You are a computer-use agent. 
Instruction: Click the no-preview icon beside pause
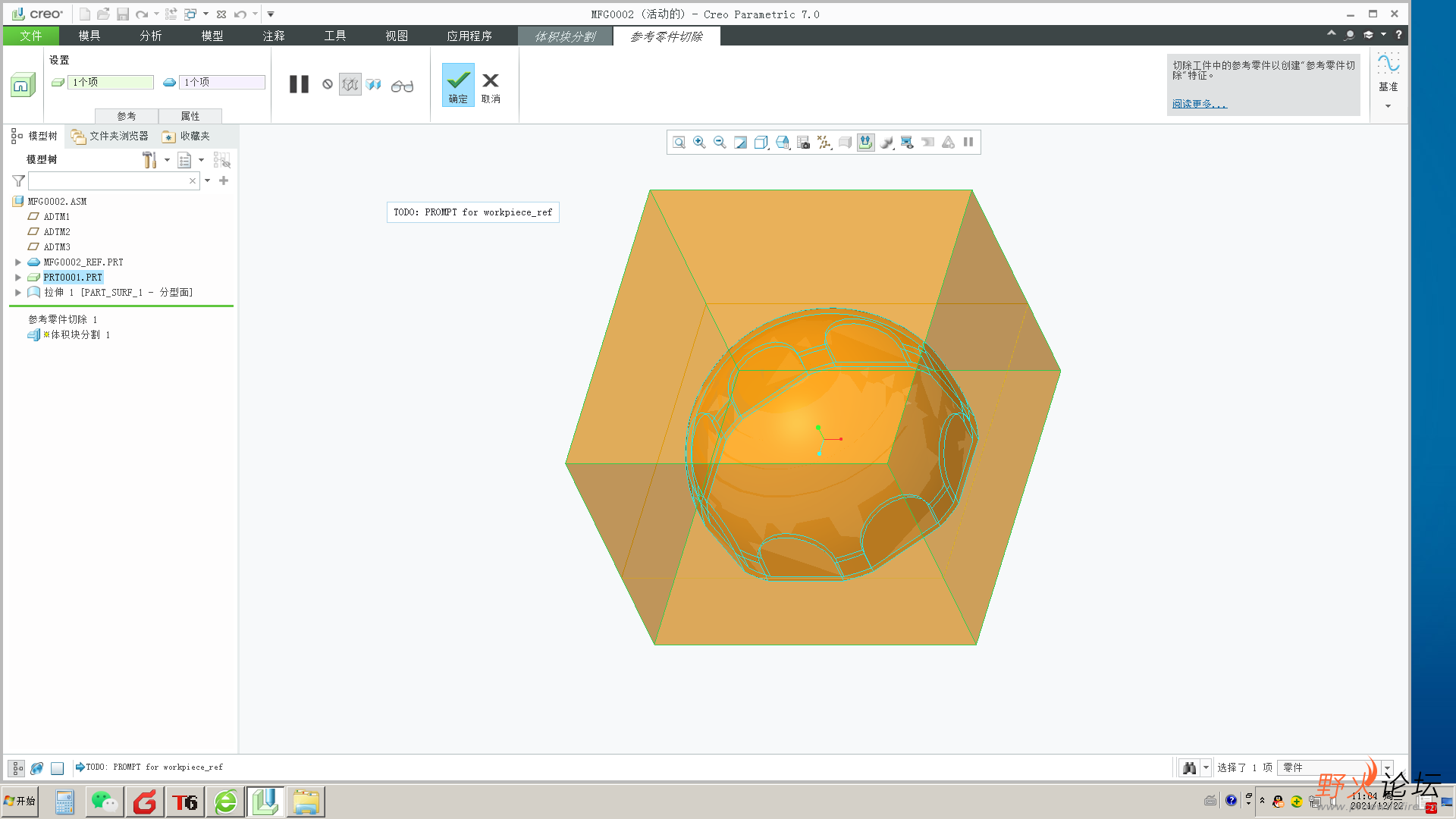pos(328,84)
